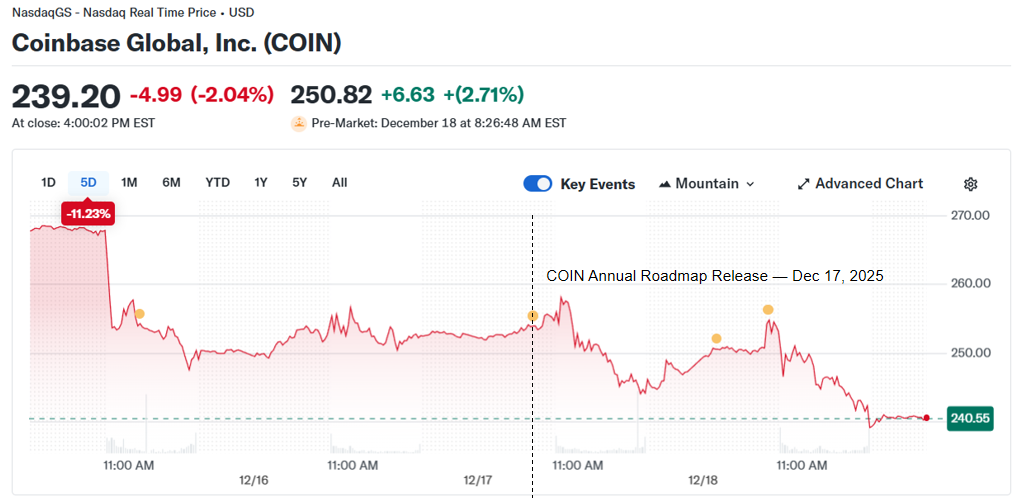The width and height of the screenshot is (1024, 503).
Task: Click the orange event dot on dashed line
Action: (x=532, y=316)
